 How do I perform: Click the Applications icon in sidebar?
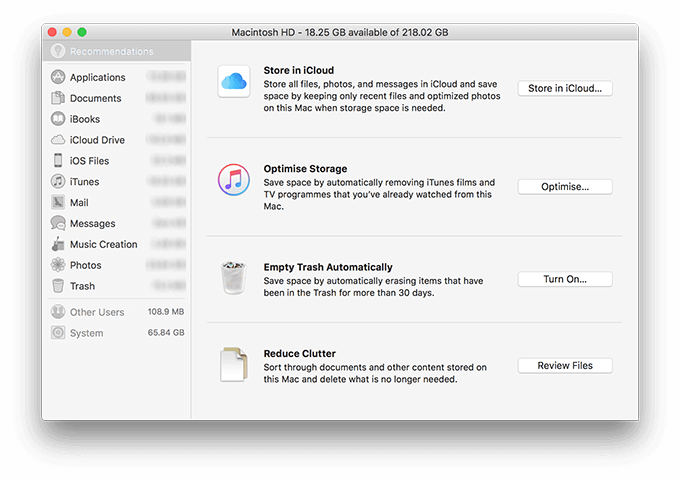tap(58, 77)
